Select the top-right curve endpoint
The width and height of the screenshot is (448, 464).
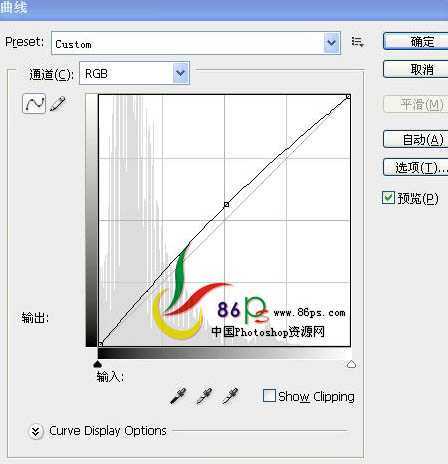click(348, 96)
